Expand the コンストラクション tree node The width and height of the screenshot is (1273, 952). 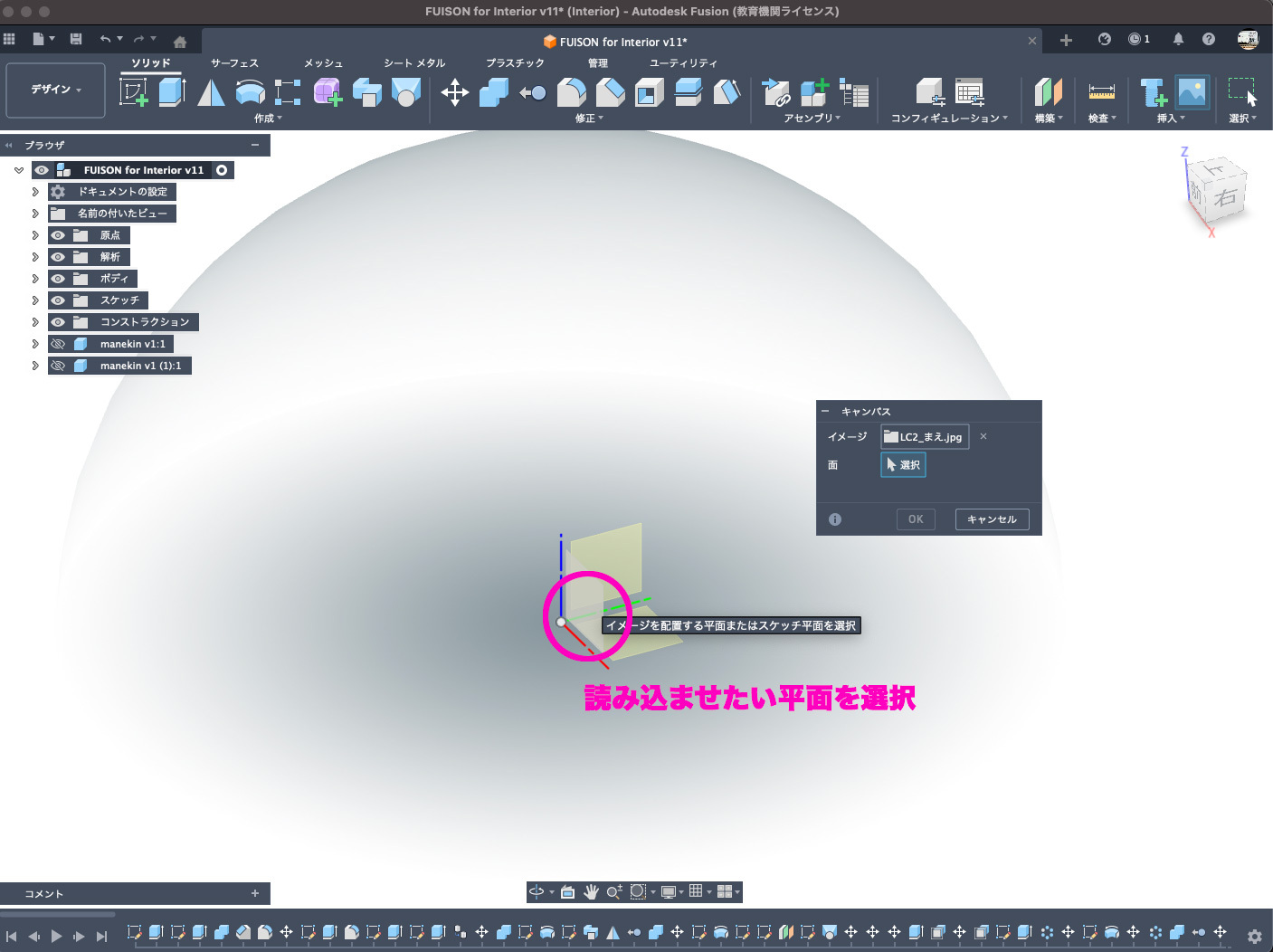click(x=35, y=322)
